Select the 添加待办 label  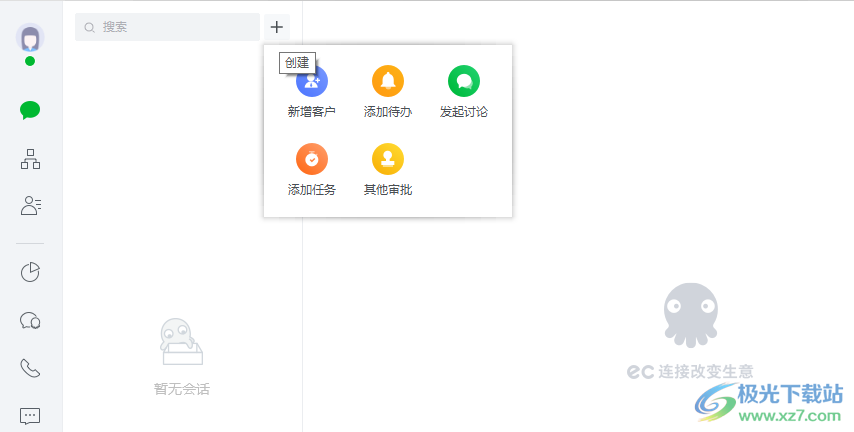388,112
